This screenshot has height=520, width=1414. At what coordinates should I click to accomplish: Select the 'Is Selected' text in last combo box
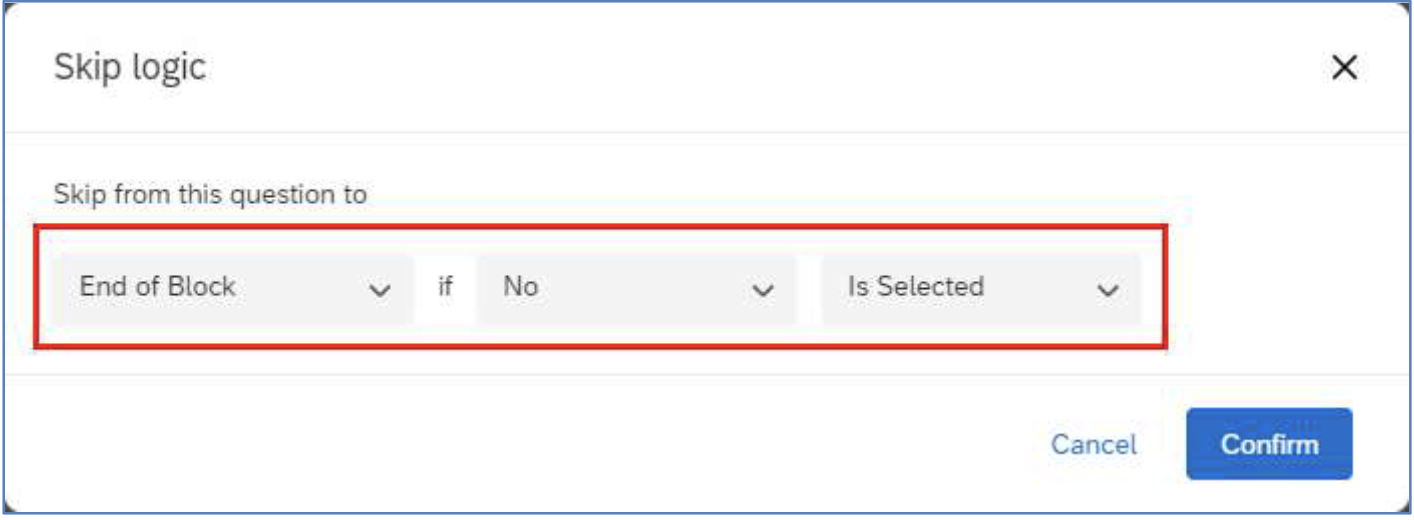(916, 287)
